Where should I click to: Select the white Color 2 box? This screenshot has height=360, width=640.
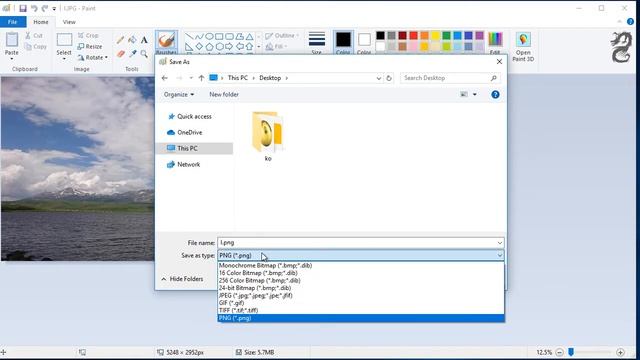click(364, 40)
